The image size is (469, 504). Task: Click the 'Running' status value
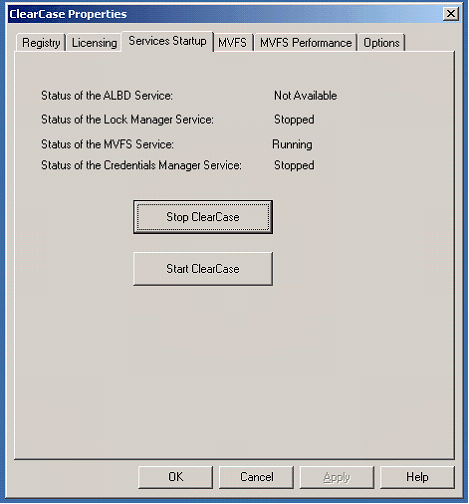click(292, 144)
